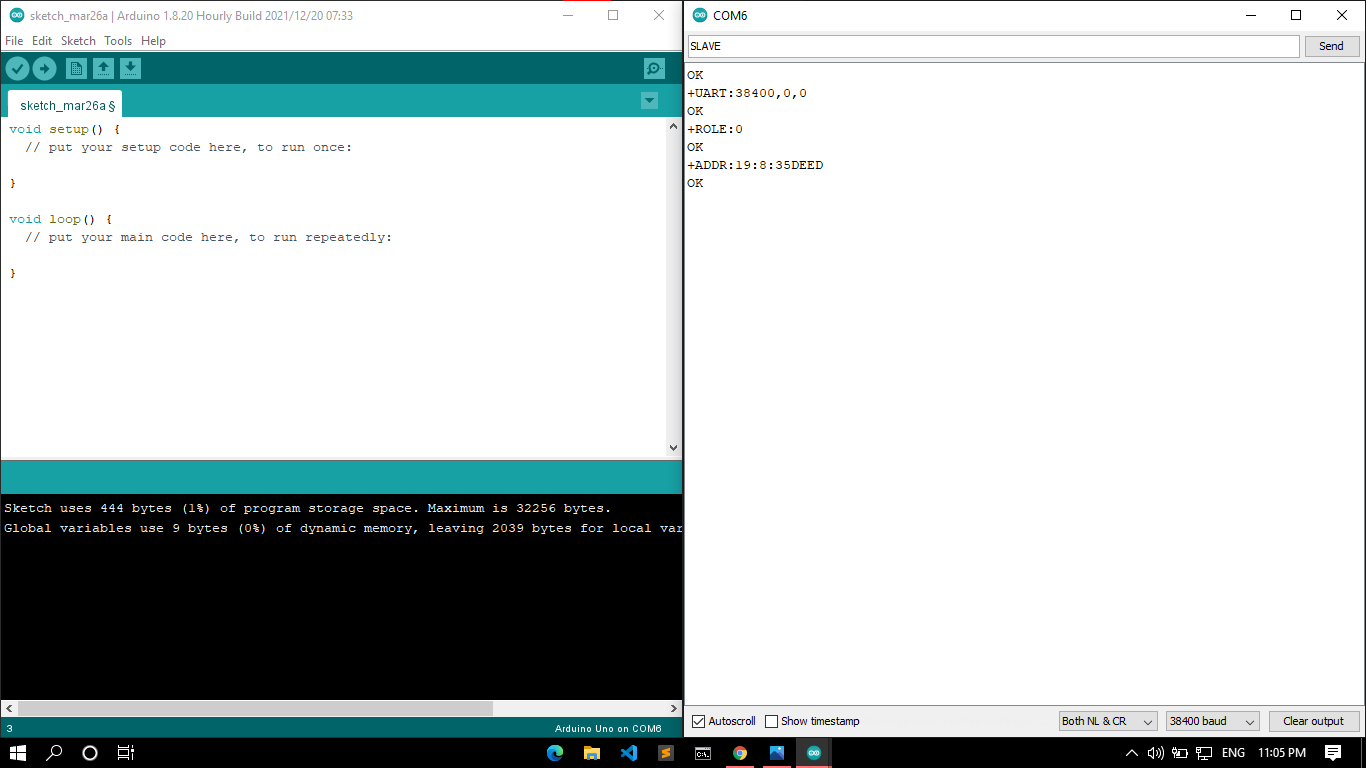Click the 11:05 PM taskbar clock
Image resolution: width=1366 pixels, height=768 pixels.
click(x=1282, y=752)
